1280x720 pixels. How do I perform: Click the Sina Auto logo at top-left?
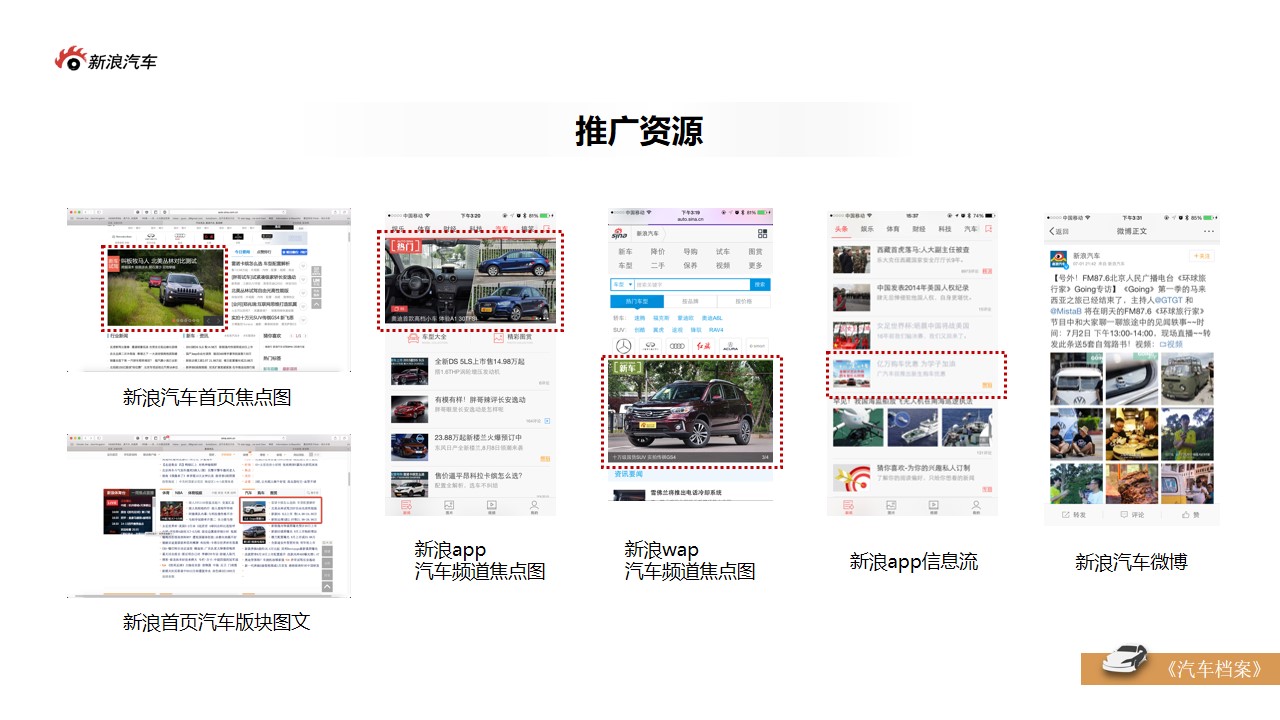coord(105,59)
